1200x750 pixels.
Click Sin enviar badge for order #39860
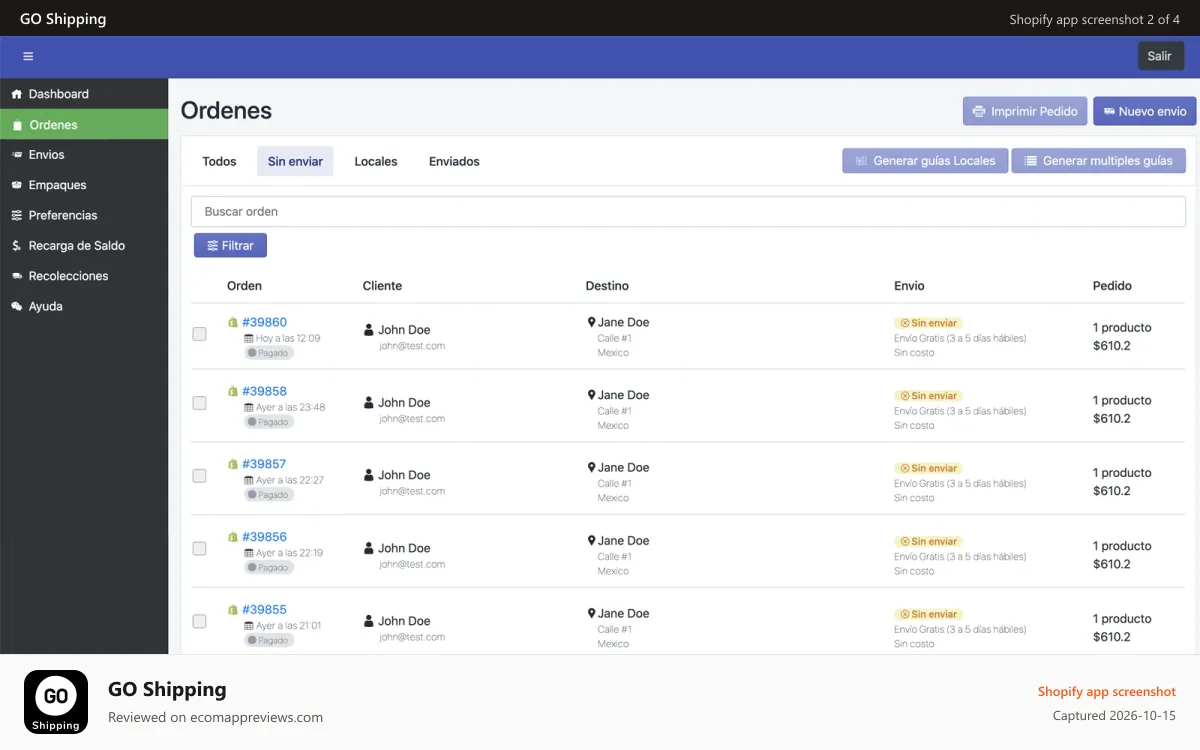point(928,323)
